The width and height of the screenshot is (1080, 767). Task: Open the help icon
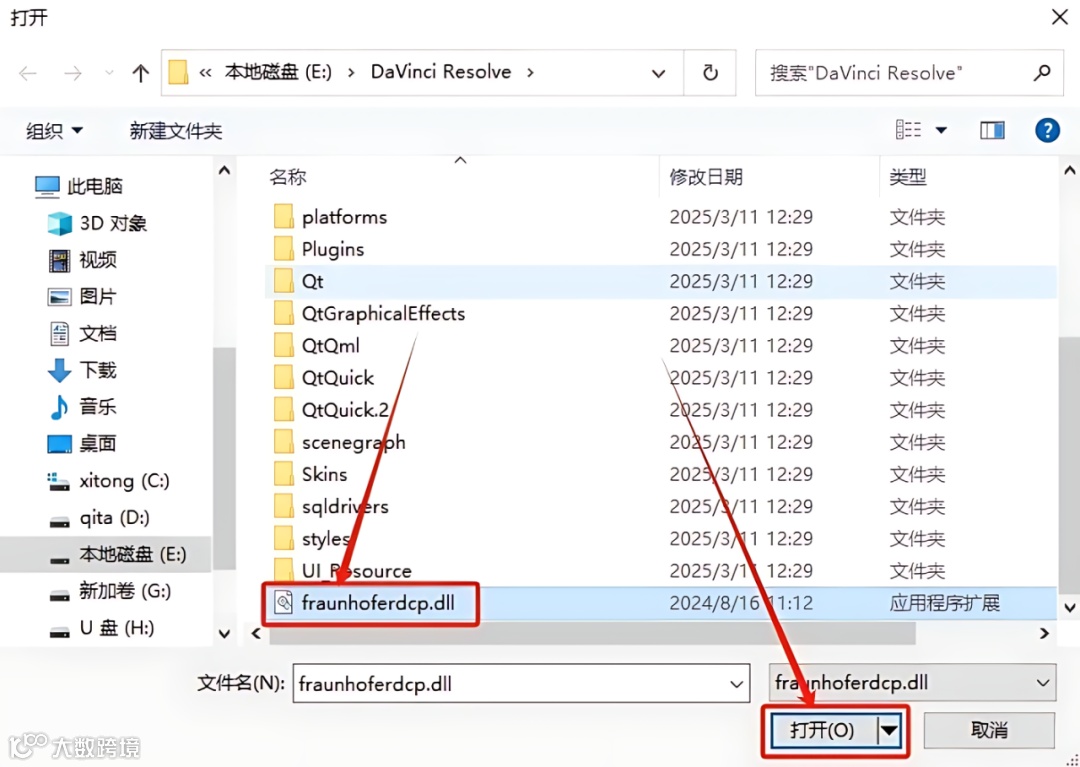[x=1047, y=130]
